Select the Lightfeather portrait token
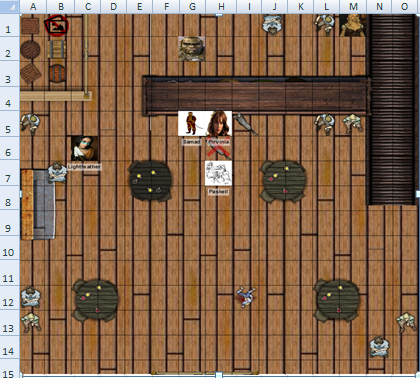 [85, 149]
